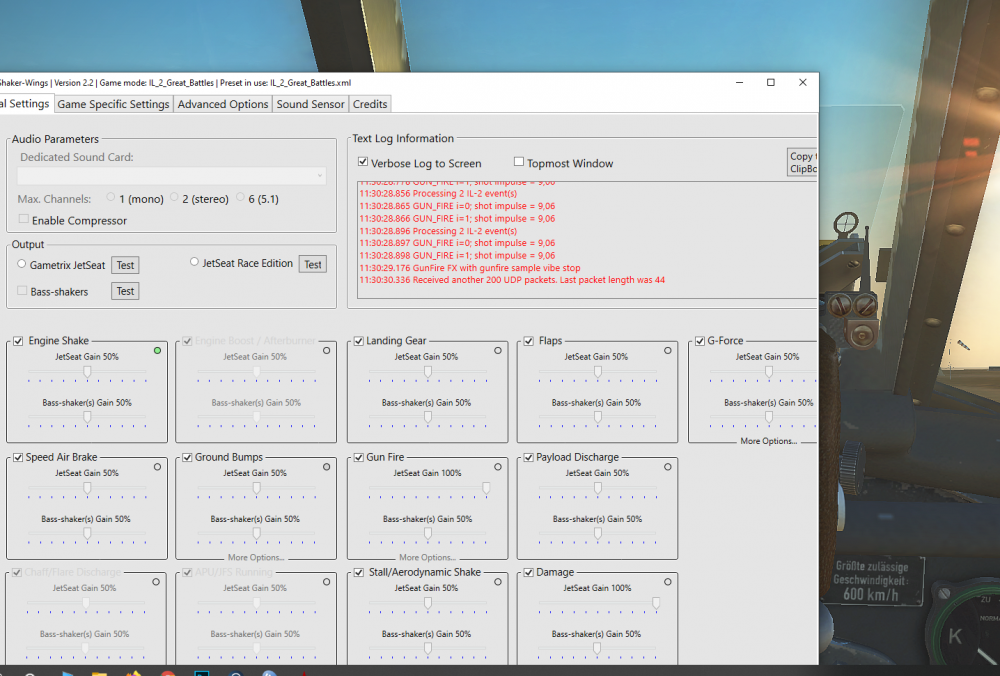The height and width of the screenshot is (676, 1000).
Task: Switch to the Game Specific Settings tab
Action: 113,104
